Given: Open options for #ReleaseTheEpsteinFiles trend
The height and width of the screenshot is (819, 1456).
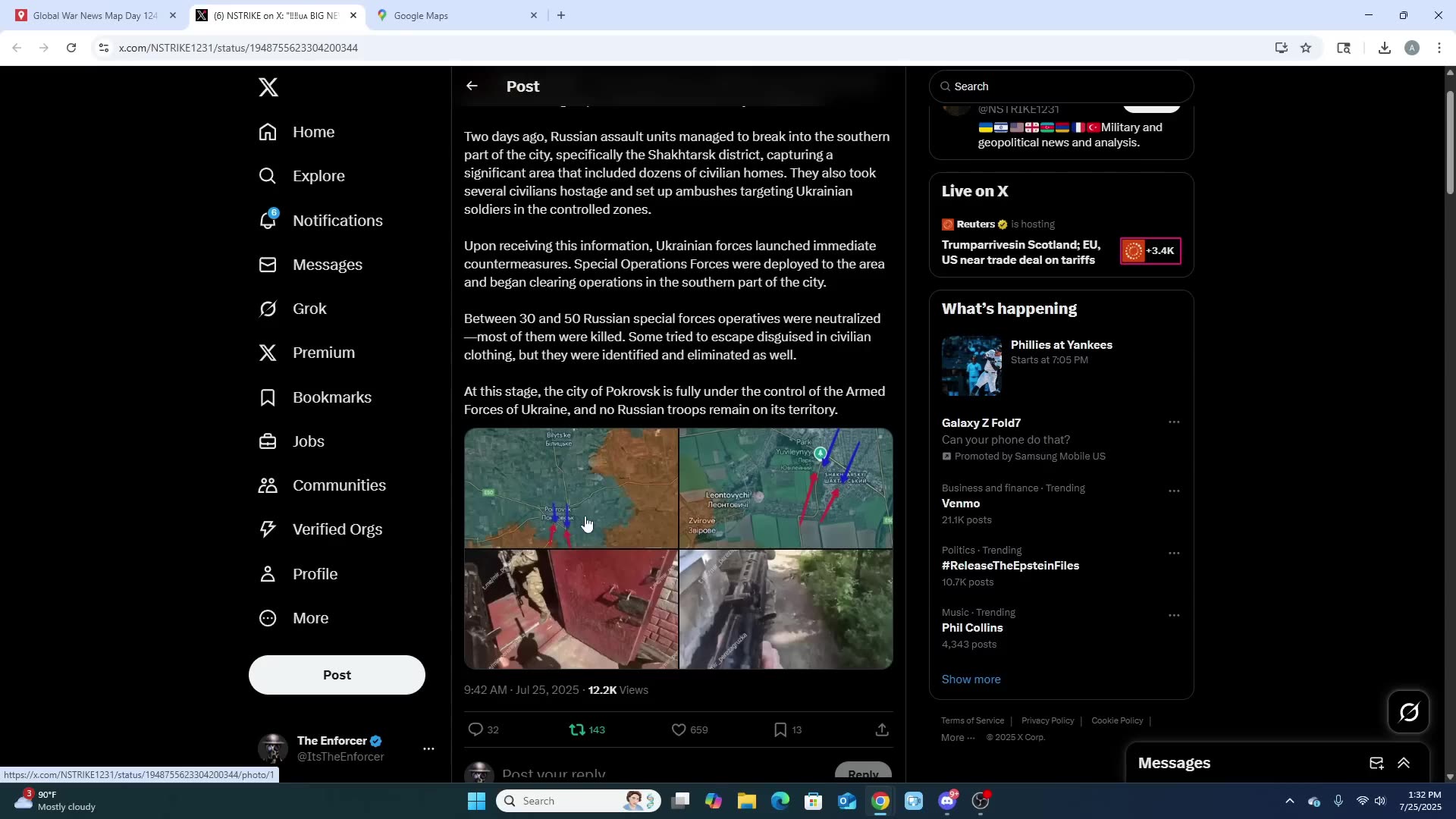Looking at the screenshot, I should click(1174, 554).
